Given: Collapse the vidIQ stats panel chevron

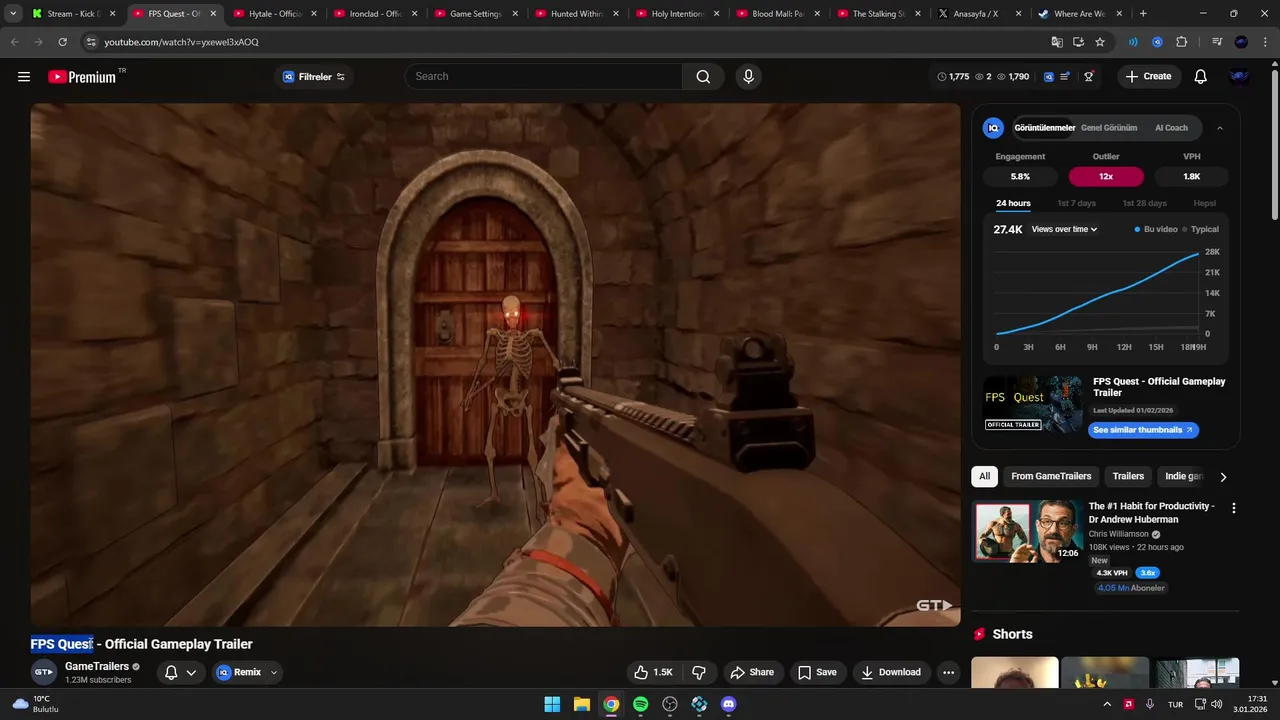Looking at the screenshot, I should (1220, 128).
